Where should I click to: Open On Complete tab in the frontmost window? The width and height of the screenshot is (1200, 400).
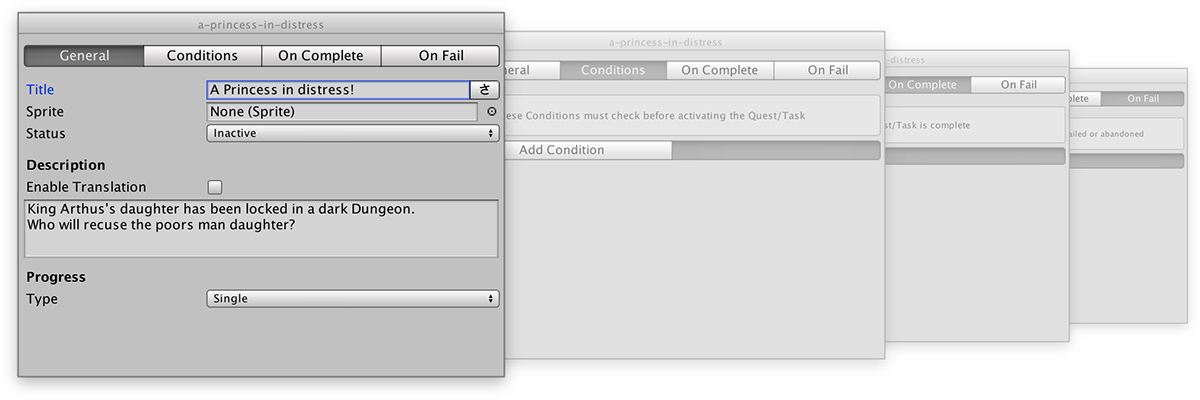(x=321, y=56)
